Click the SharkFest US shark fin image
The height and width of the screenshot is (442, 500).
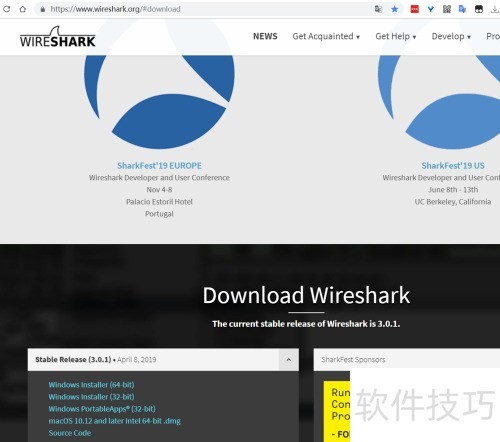tap(439, 102)
